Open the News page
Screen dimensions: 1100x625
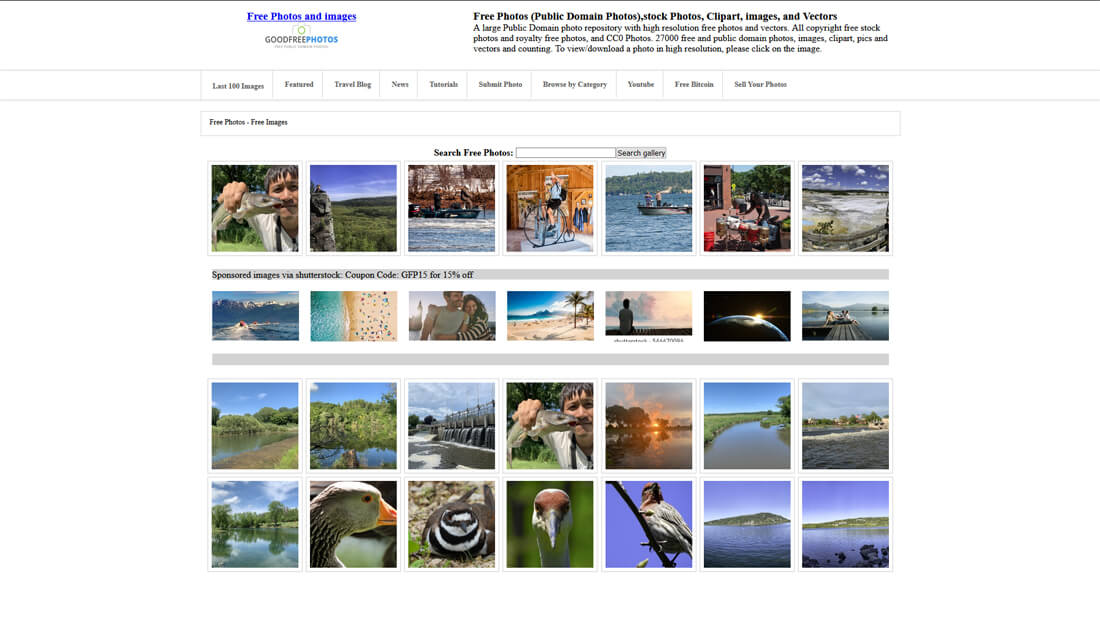click(x=399, y=84)
